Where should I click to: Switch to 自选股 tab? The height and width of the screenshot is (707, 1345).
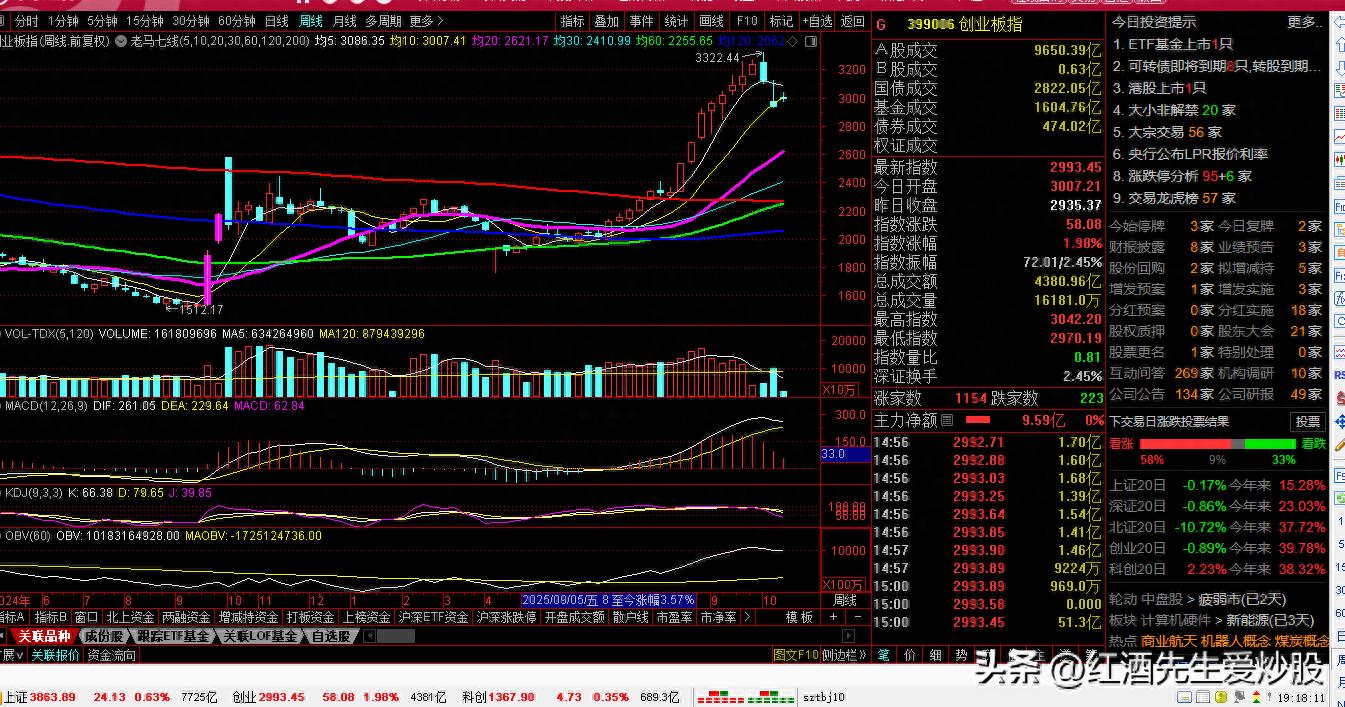(x=331, y=636)
